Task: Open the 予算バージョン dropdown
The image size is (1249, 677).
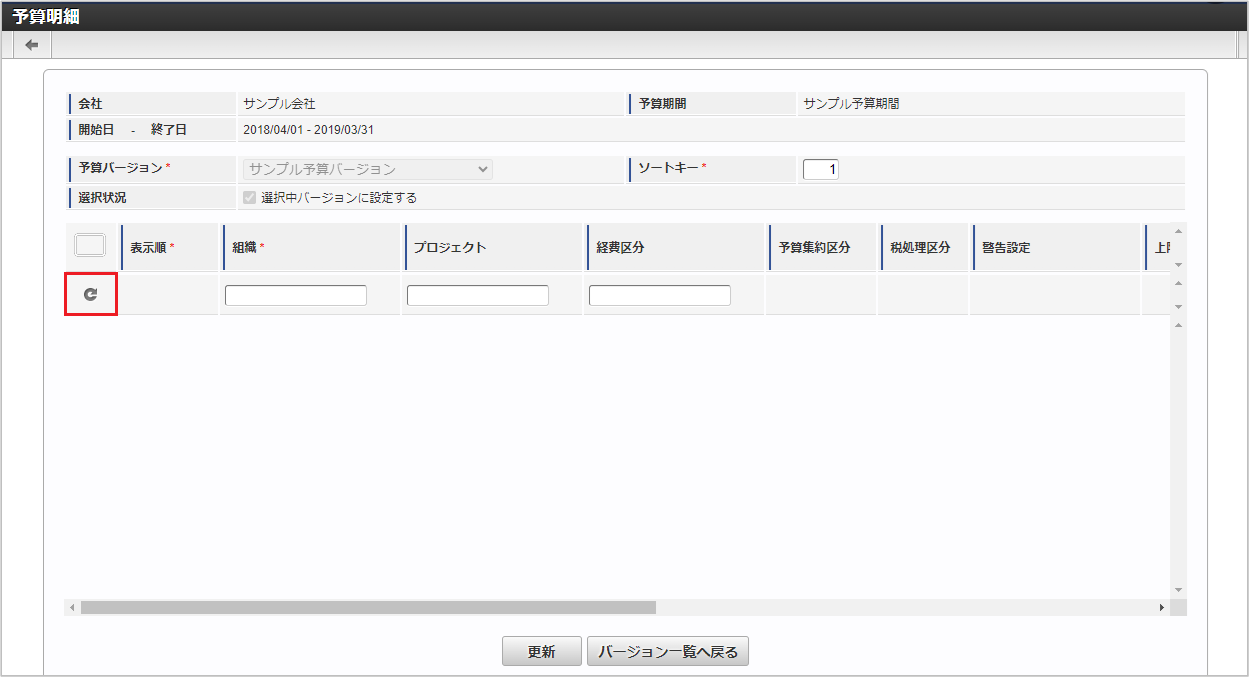Action: point(368,169)
